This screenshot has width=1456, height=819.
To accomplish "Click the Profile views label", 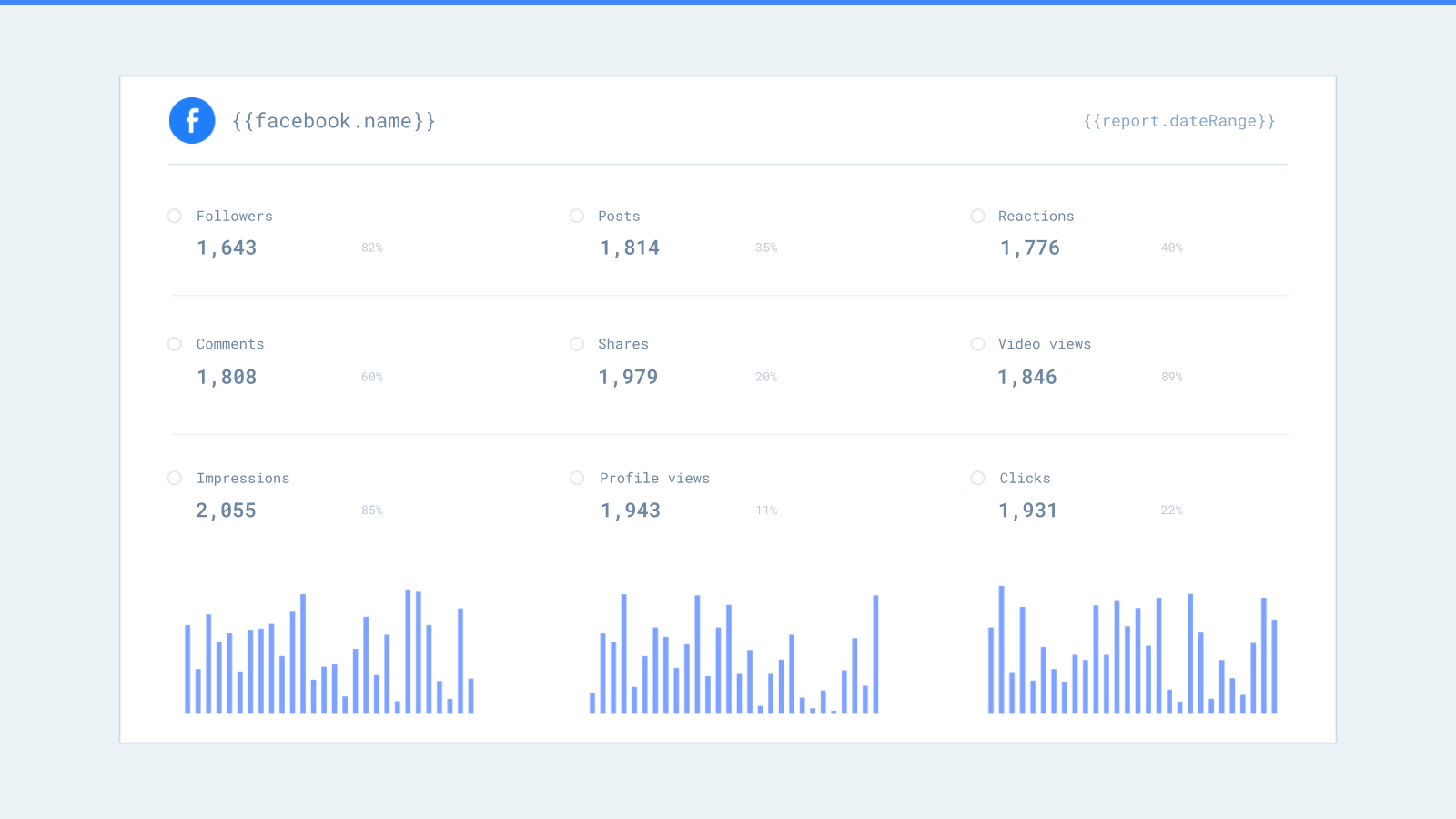I will [654, 478].
